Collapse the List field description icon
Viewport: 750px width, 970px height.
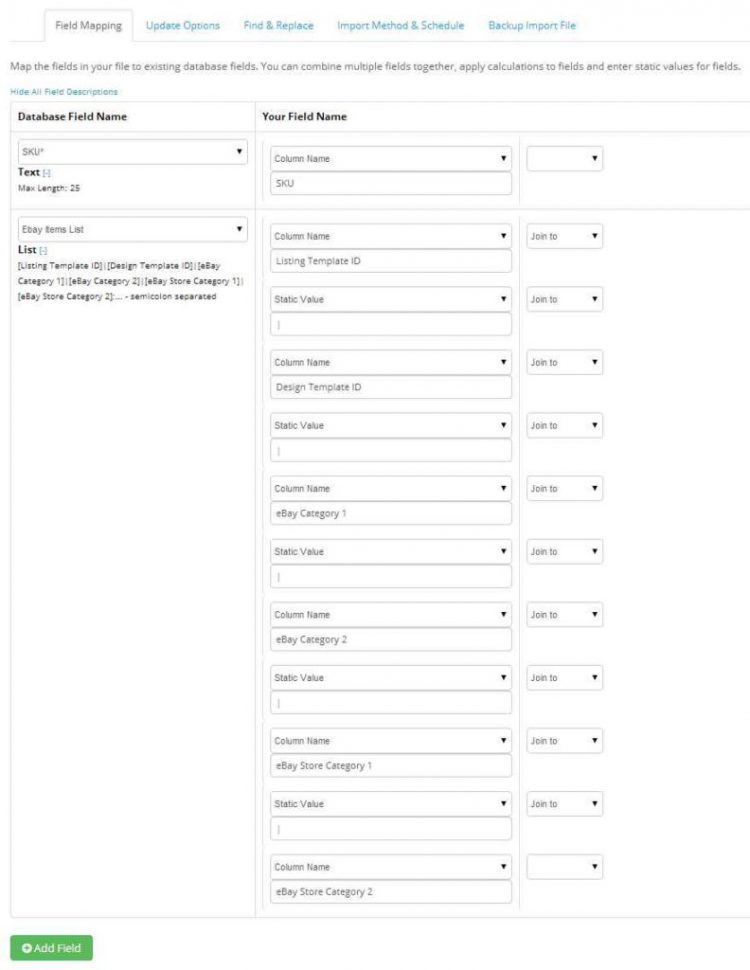click(43, 250)
